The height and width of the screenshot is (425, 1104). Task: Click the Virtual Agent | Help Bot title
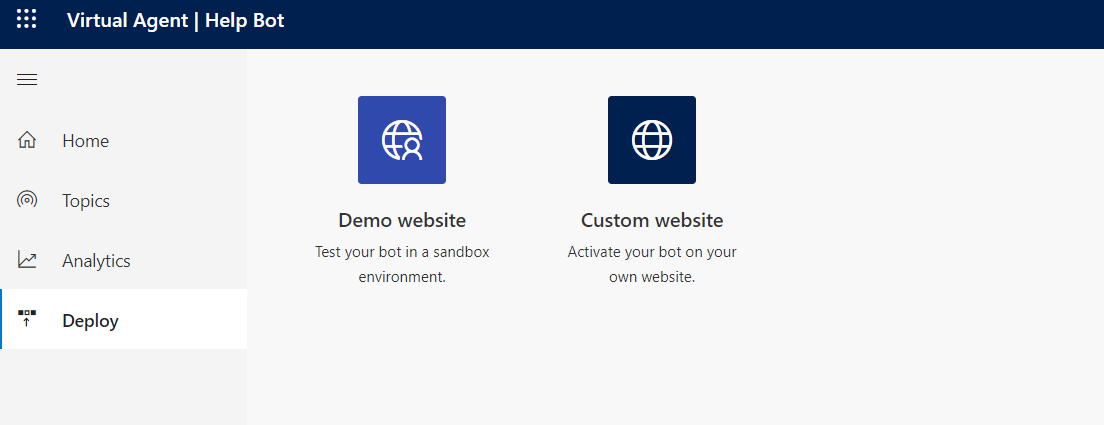click(x=176, y=20)
